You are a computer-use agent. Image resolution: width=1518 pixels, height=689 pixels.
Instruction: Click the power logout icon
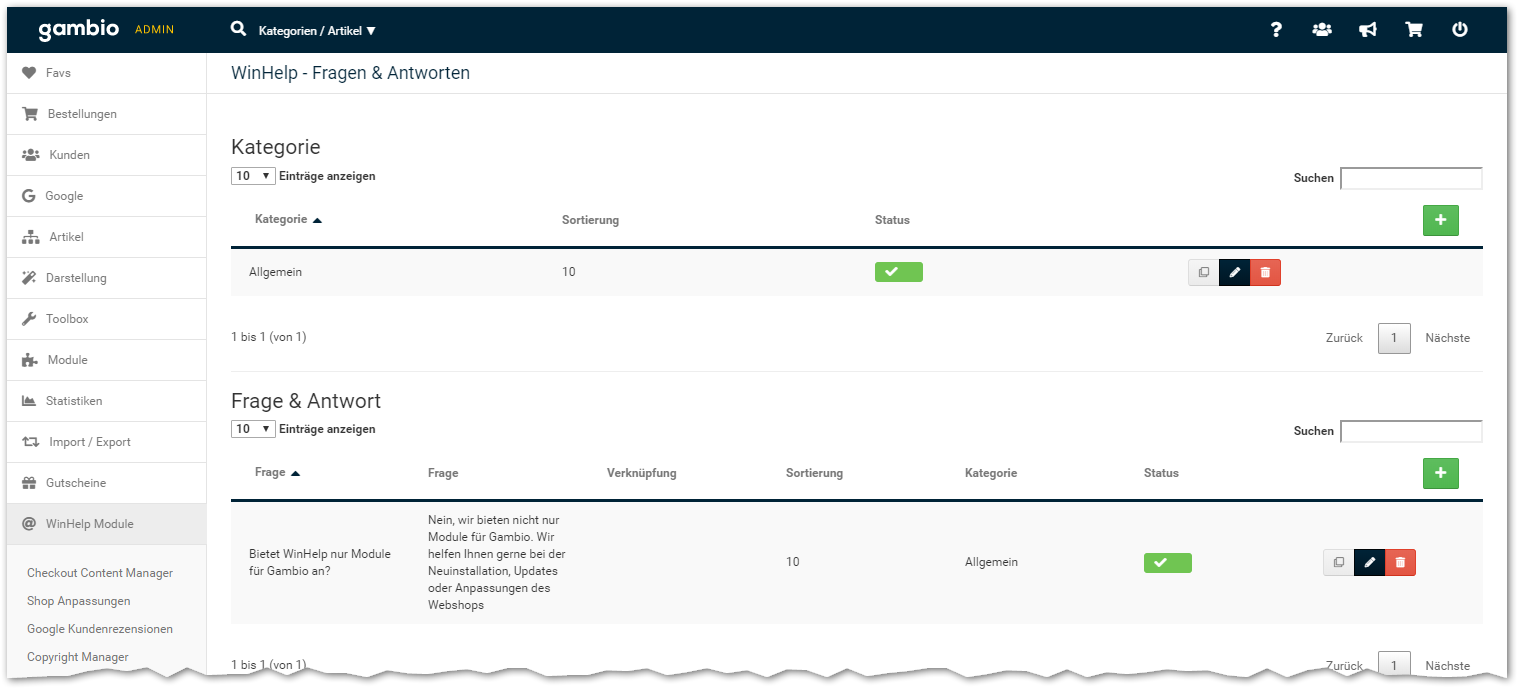tap(1460, 30)
